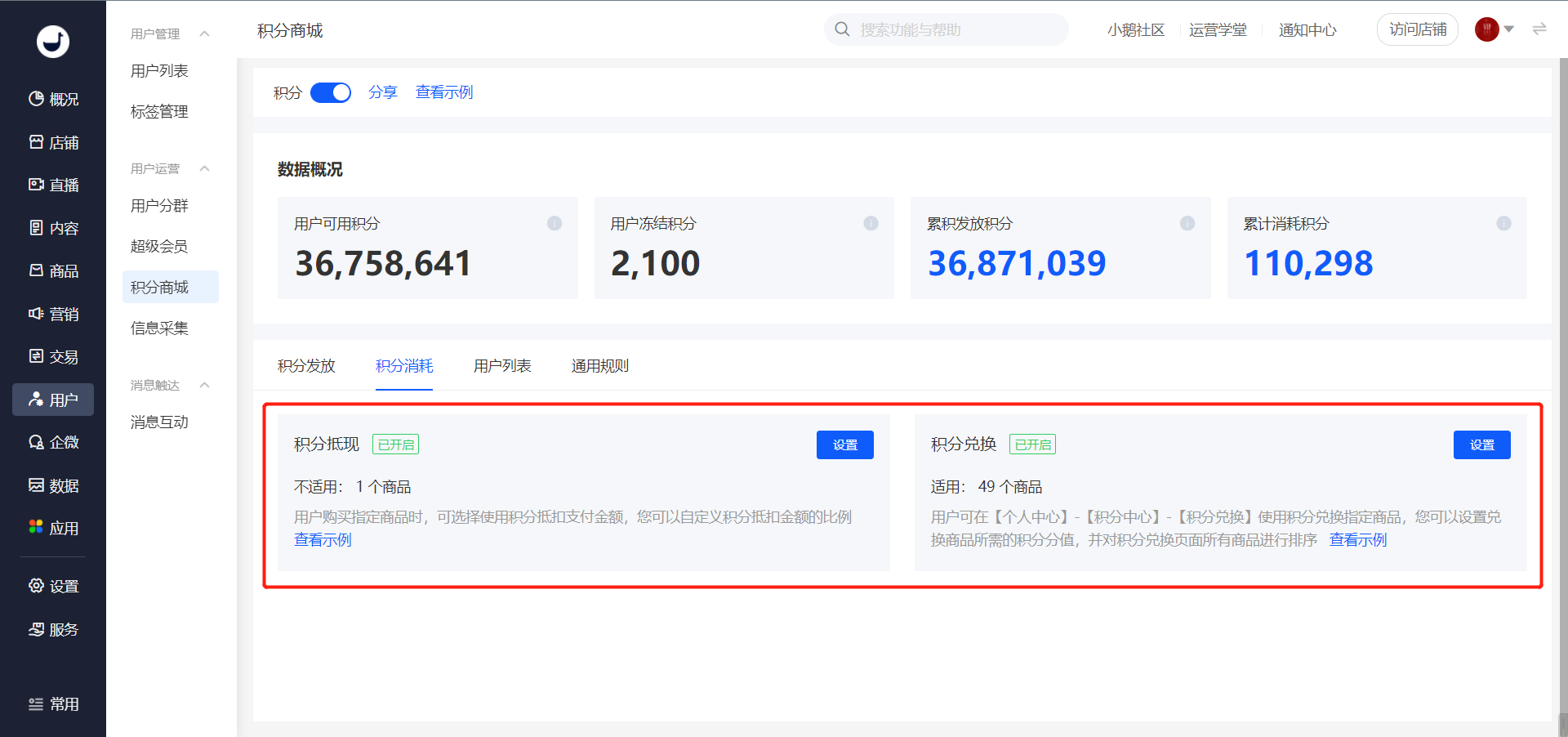Click the info icon on 累计消耗积分 card

(x=1503, y=223)
